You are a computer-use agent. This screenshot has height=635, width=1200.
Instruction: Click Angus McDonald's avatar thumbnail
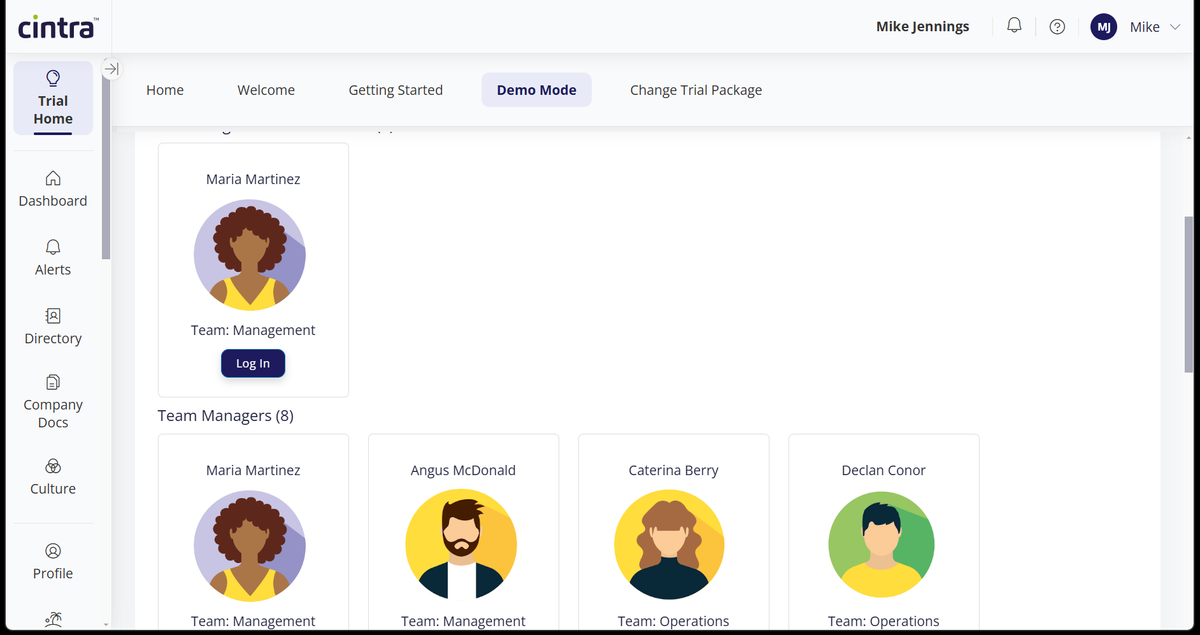[461, 545]
